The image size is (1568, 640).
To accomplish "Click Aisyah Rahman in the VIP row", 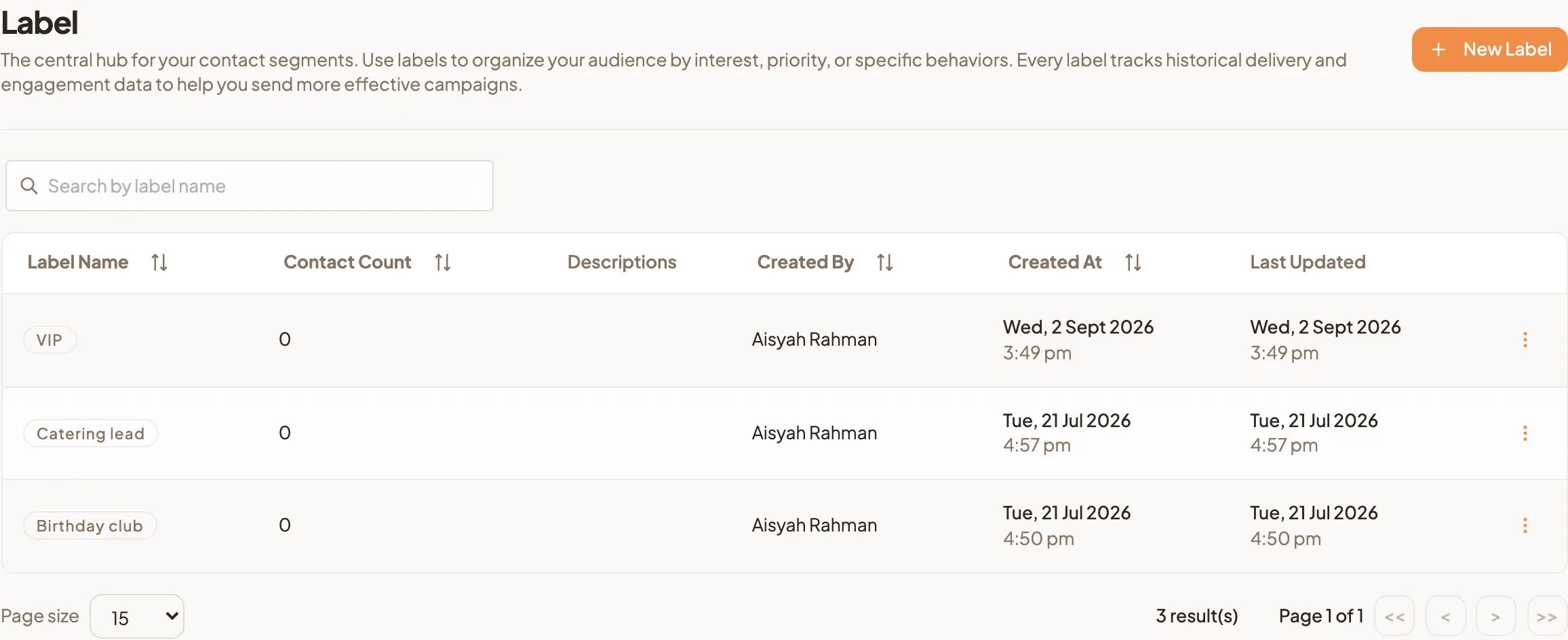I will point(815,339).
